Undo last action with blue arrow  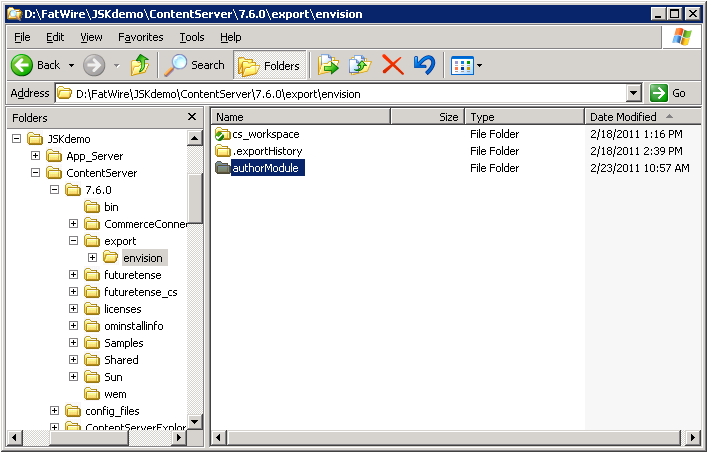[x=424, y=65]
